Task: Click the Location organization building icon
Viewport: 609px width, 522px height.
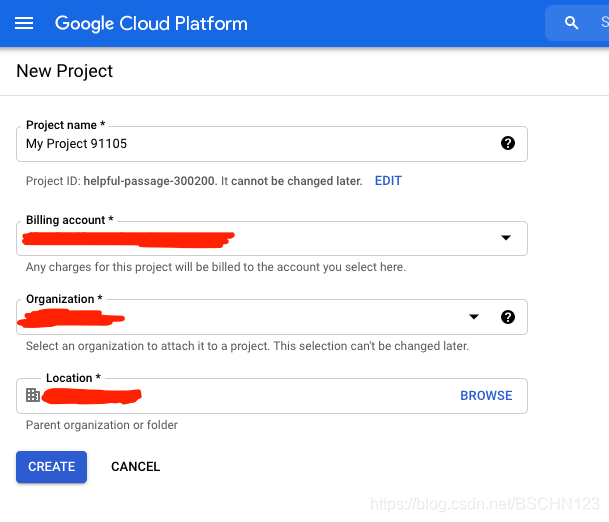Action: (x=33, y=395)
